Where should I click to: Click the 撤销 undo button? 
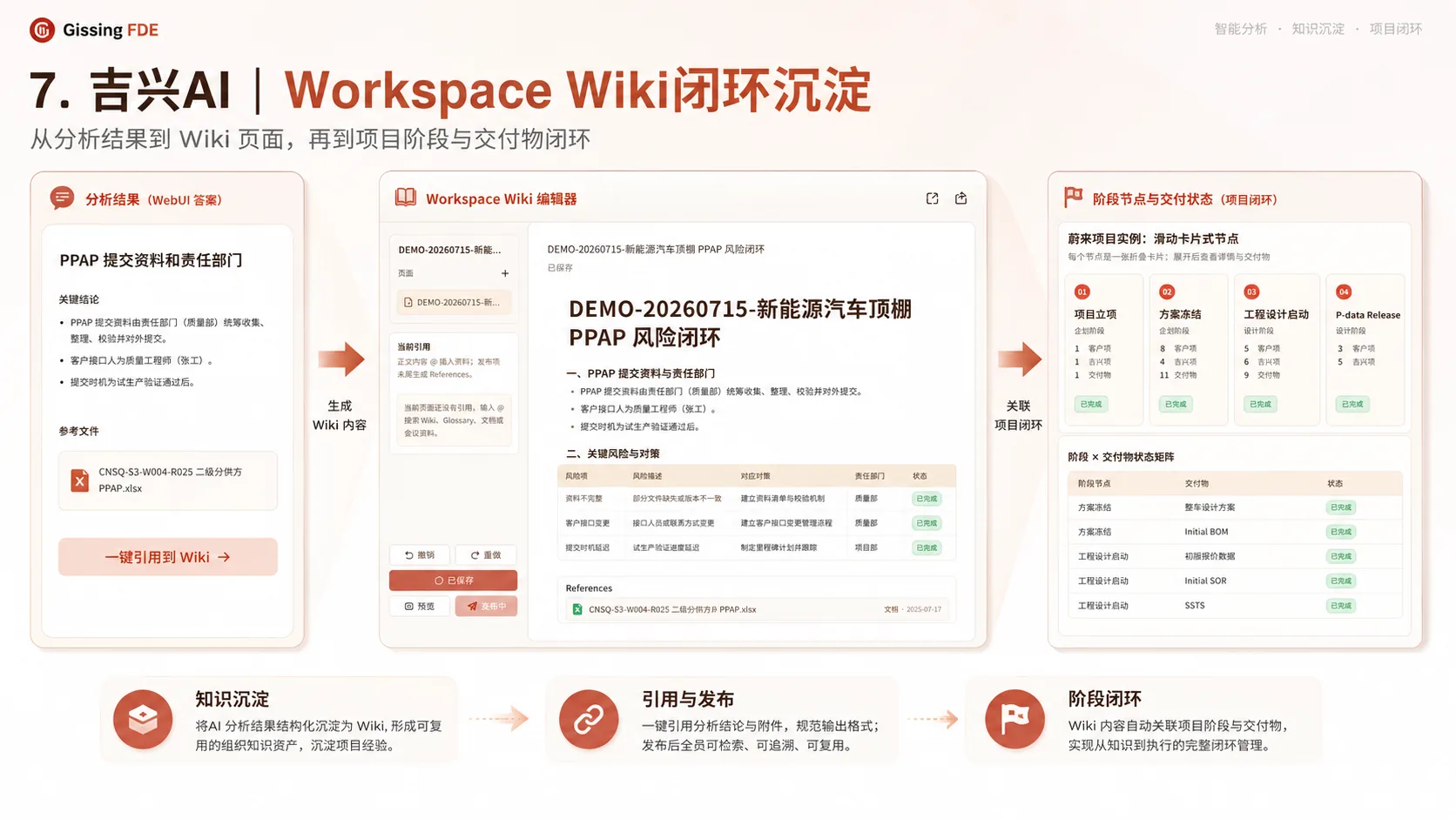[x=419, y=555]
